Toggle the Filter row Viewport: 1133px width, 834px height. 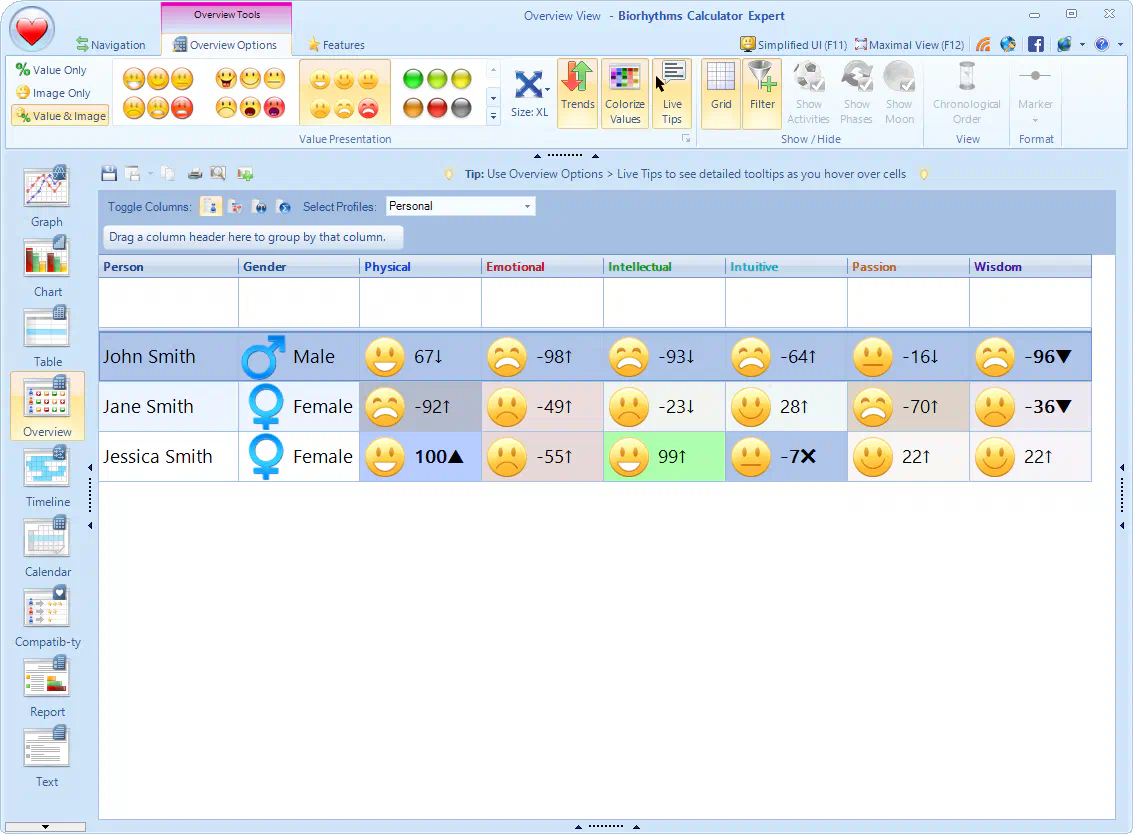[x=762, y=93]
